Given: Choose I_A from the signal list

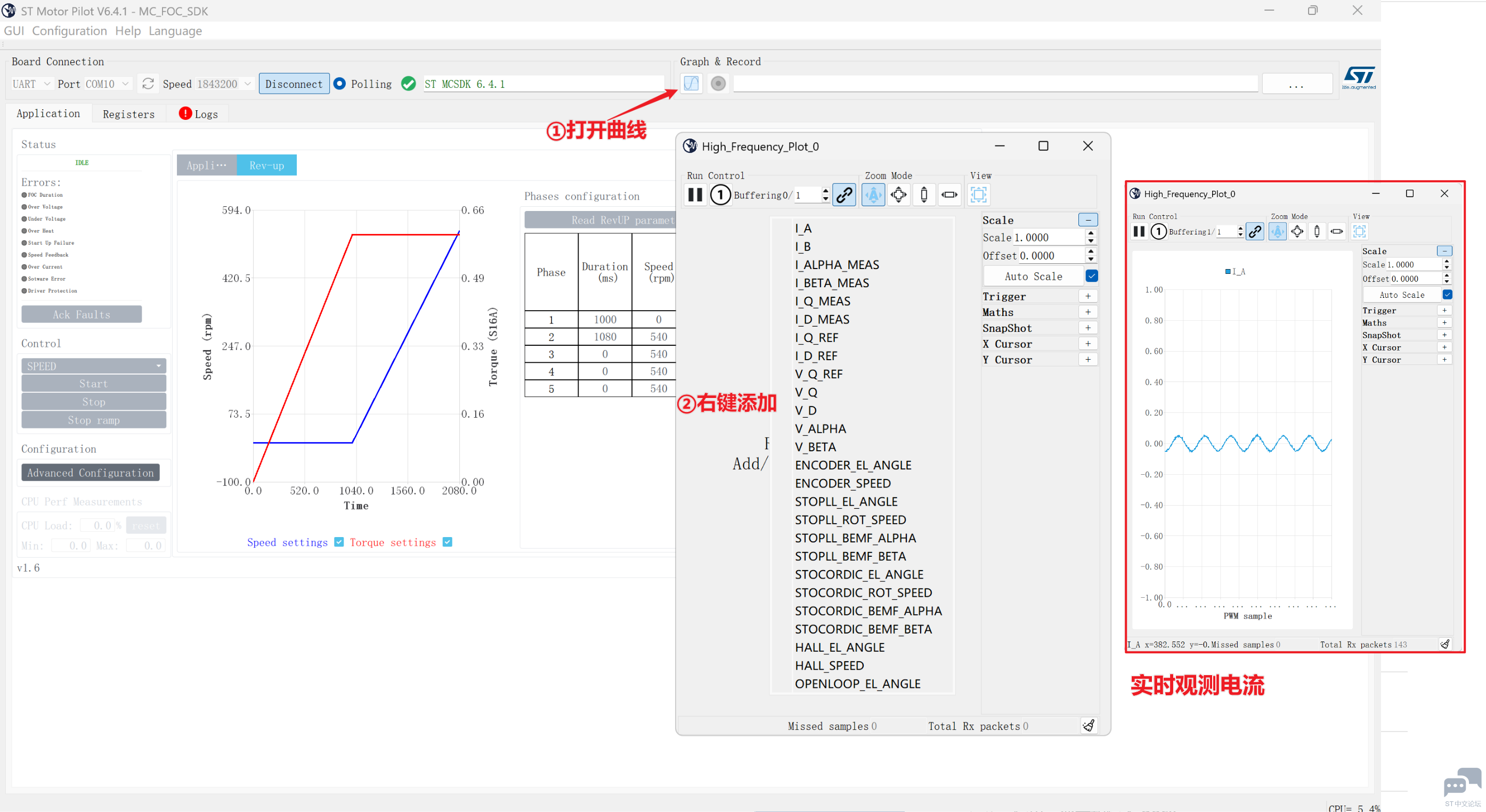Looking at the screenshot, I should [803, 229].
